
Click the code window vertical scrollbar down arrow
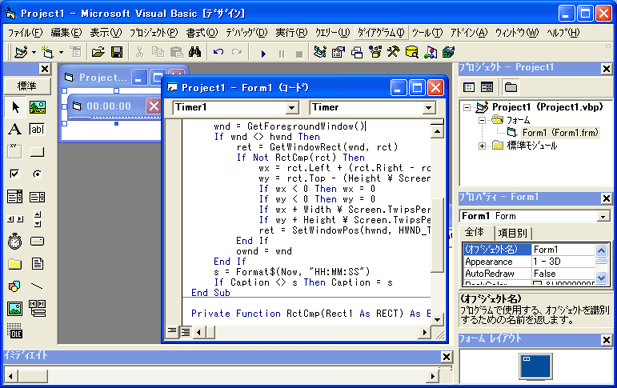pos(437,320)
